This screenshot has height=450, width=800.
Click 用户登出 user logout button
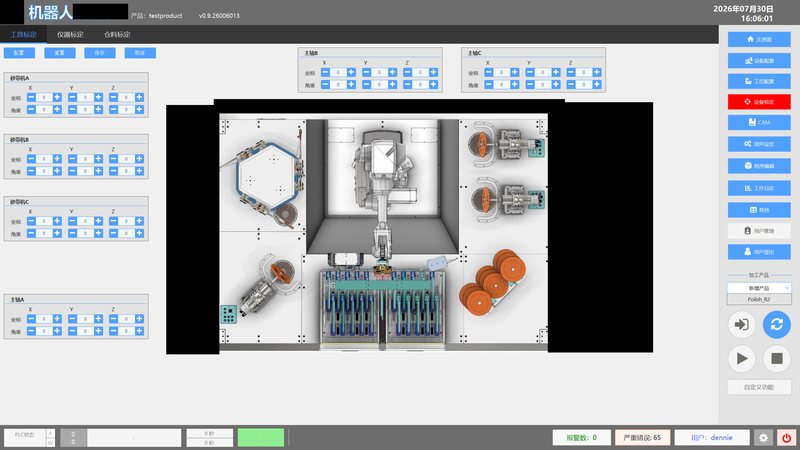click(x=759, y=252)
